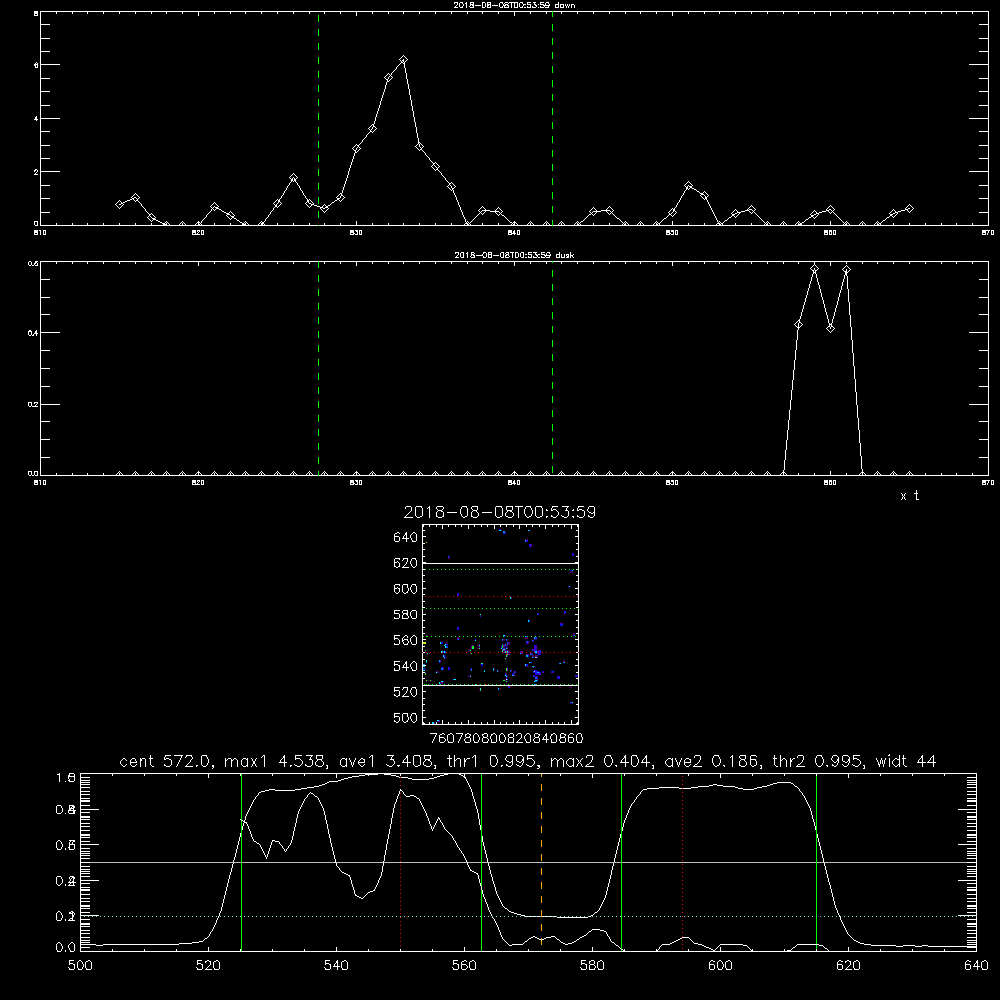Select the "max1 4.538" value in the stats line

pos(276,761)
